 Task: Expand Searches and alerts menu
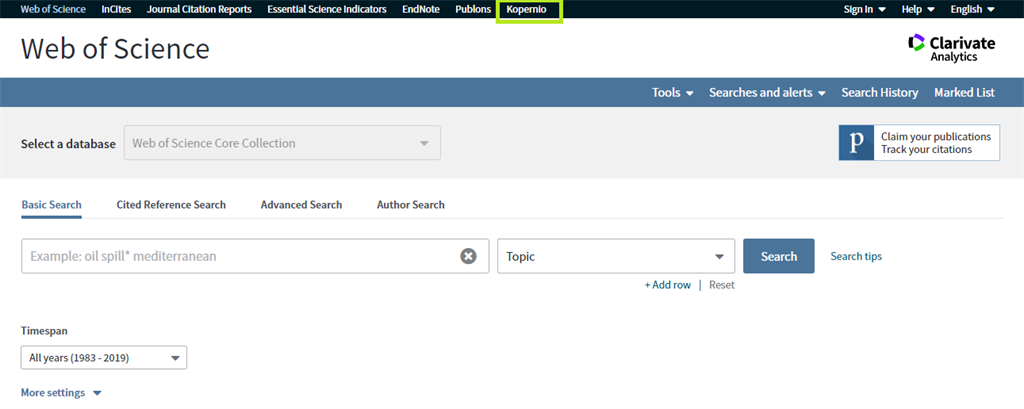767,93
